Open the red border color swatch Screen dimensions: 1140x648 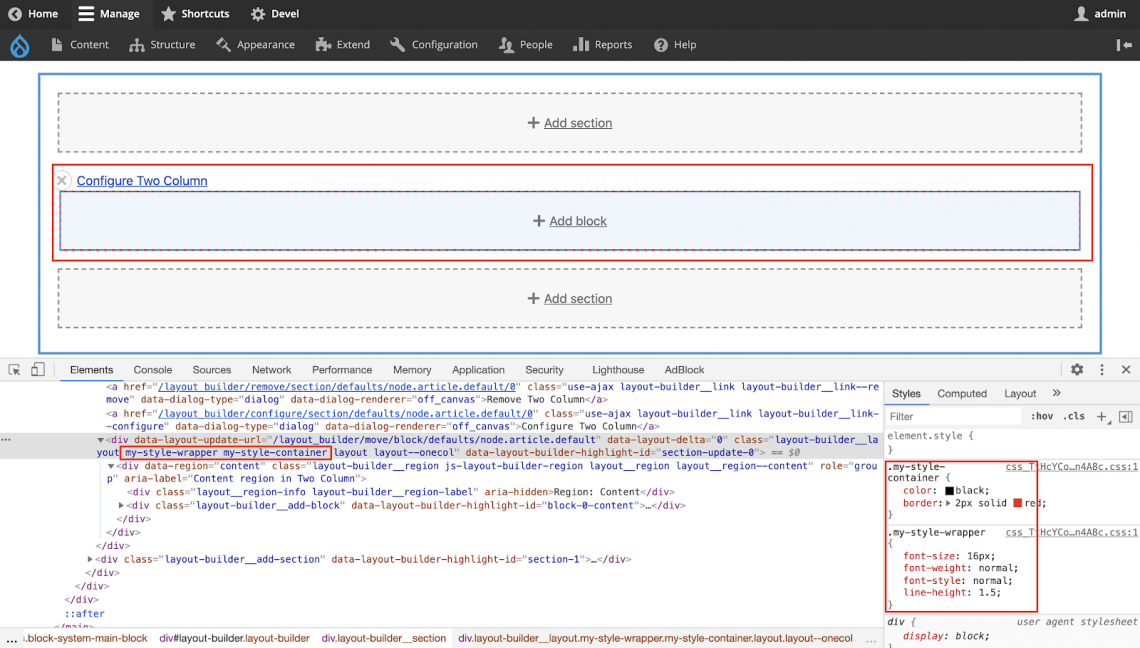point(1017,503)
